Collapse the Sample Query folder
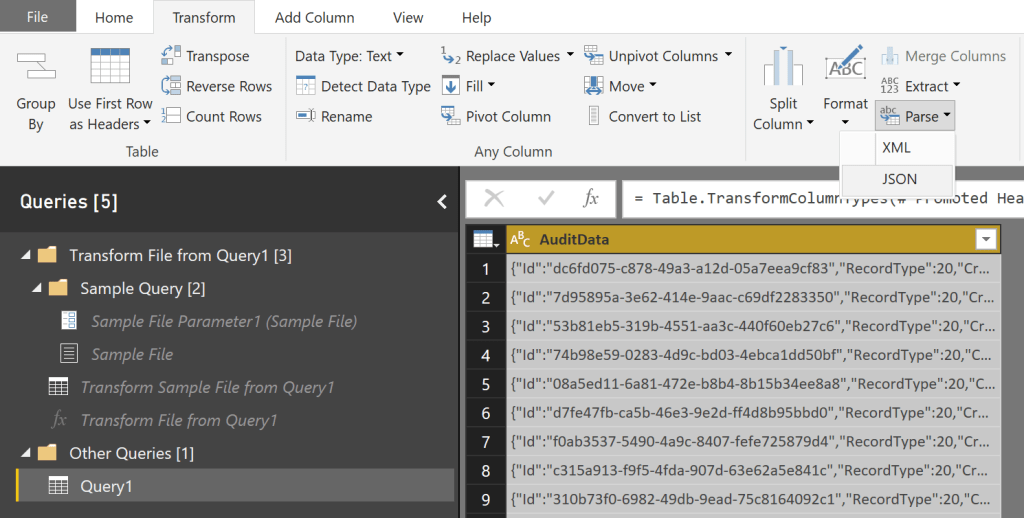Viewport: 1024px width, 518px height. point(37,288)
